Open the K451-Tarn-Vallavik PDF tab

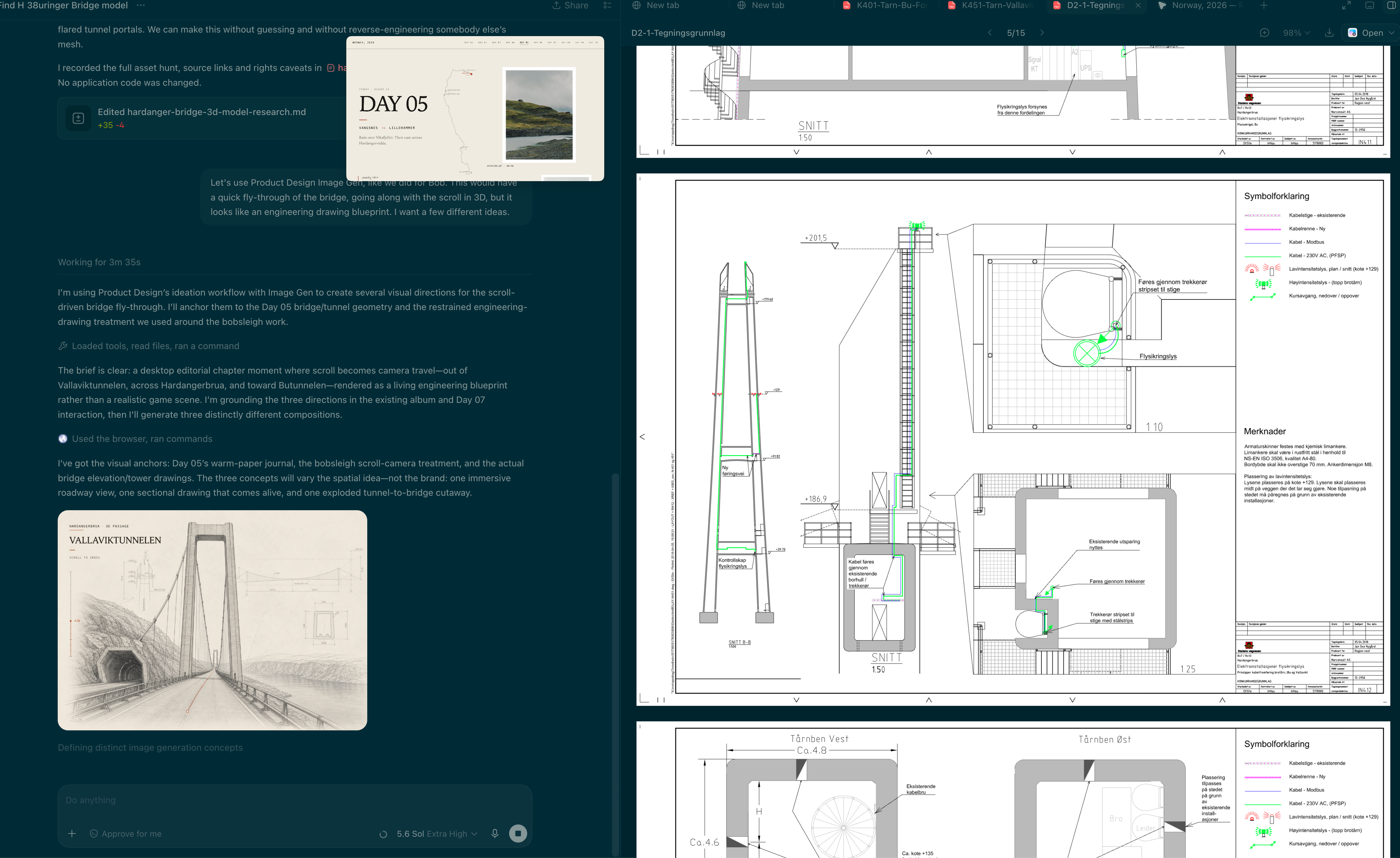[x=990, y=5]
